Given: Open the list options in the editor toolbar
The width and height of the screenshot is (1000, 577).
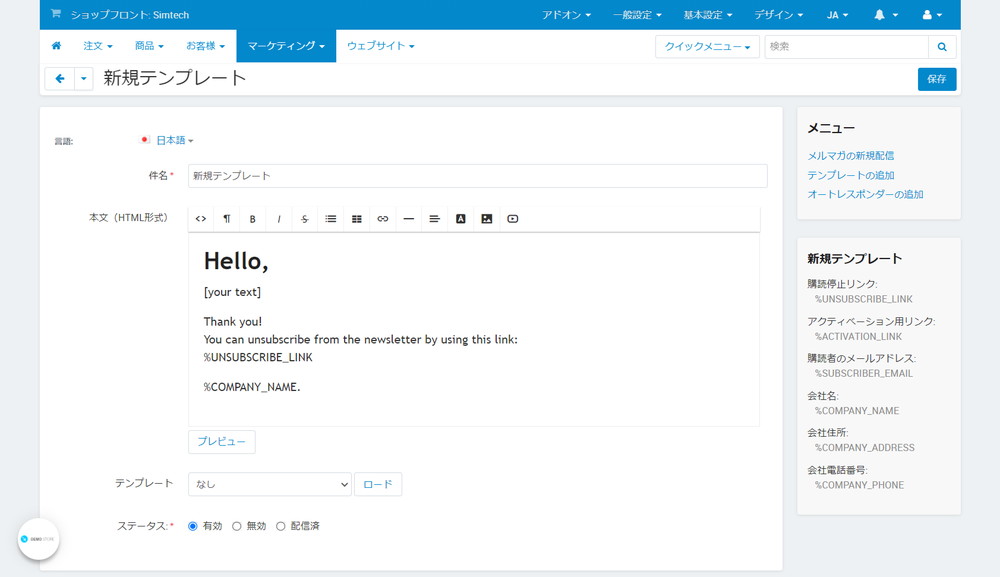Looking at the screenshot, I should (x=330, y=219).
